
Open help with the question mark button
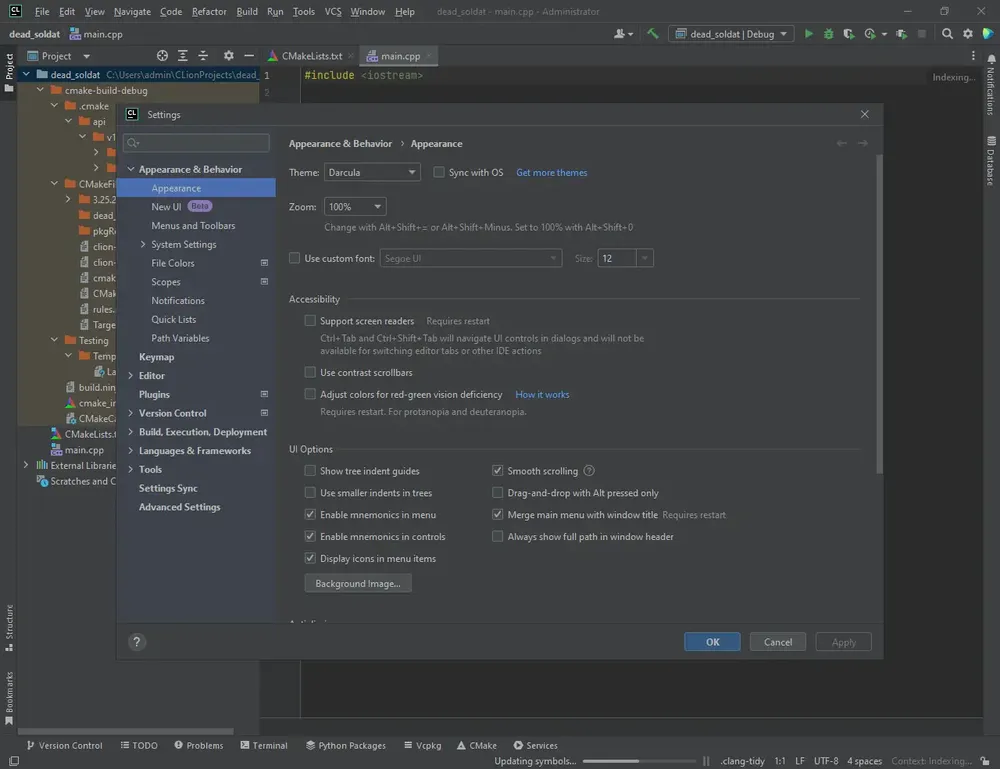[x=138, y=642]
